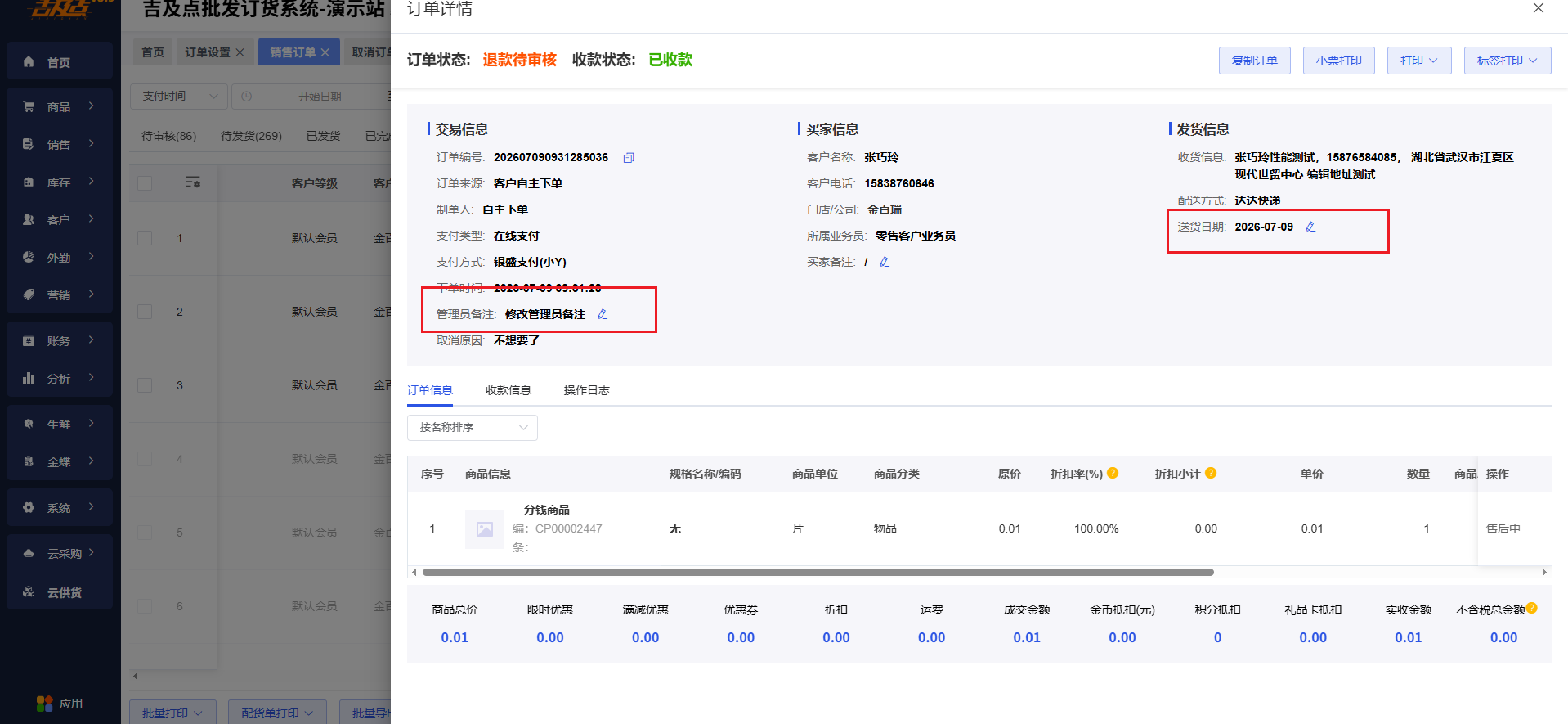The width and height of the screenshot is (1568, 724).
Task: Expand the 系统 submenu chevron
Action: [x=91, y=506]
